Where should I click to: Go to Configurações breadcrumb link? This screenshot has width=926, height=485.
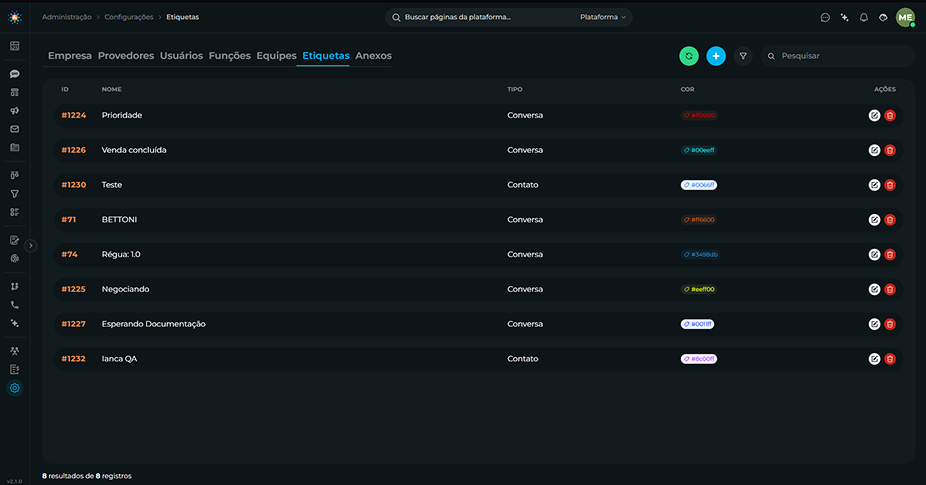point(129,17)
